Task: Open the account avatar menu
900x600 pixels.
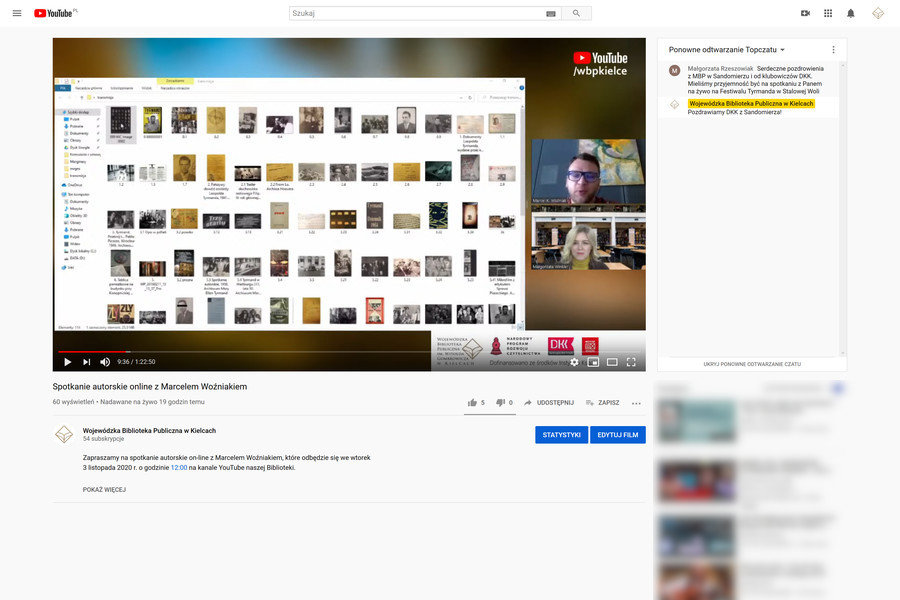Action: point(878,13)
